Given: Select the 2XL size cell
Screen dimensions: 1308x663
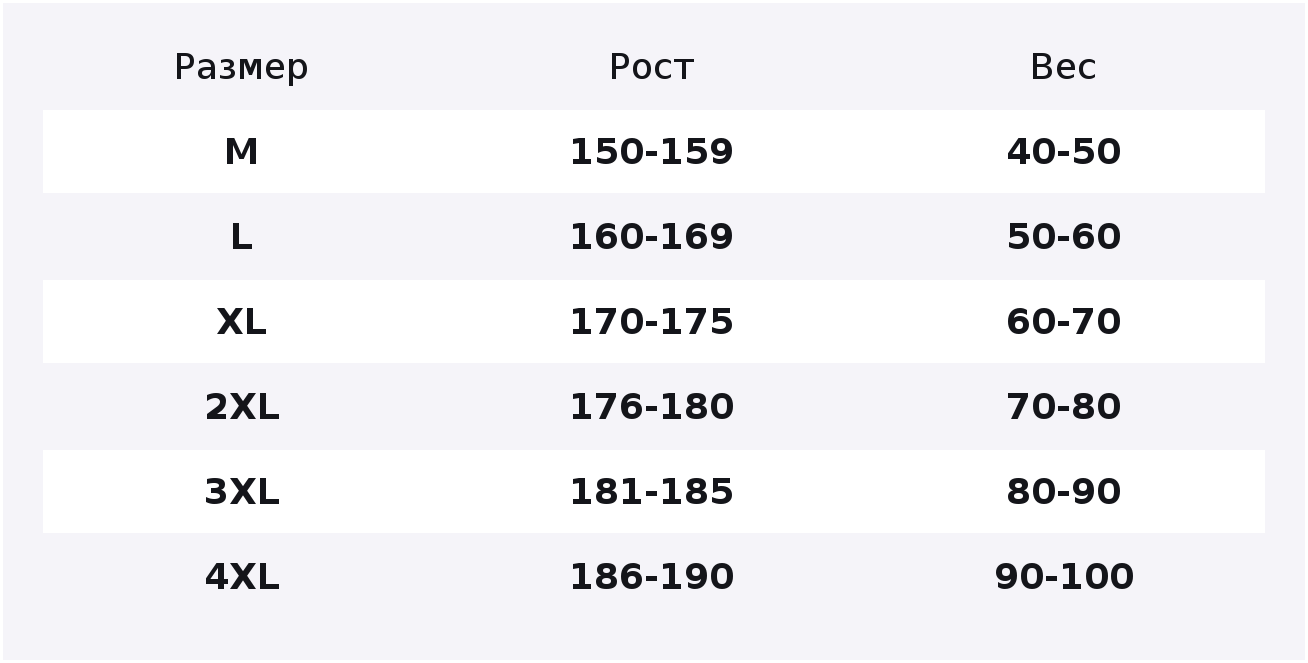Looking at the screenshot, I should point(241,407).
